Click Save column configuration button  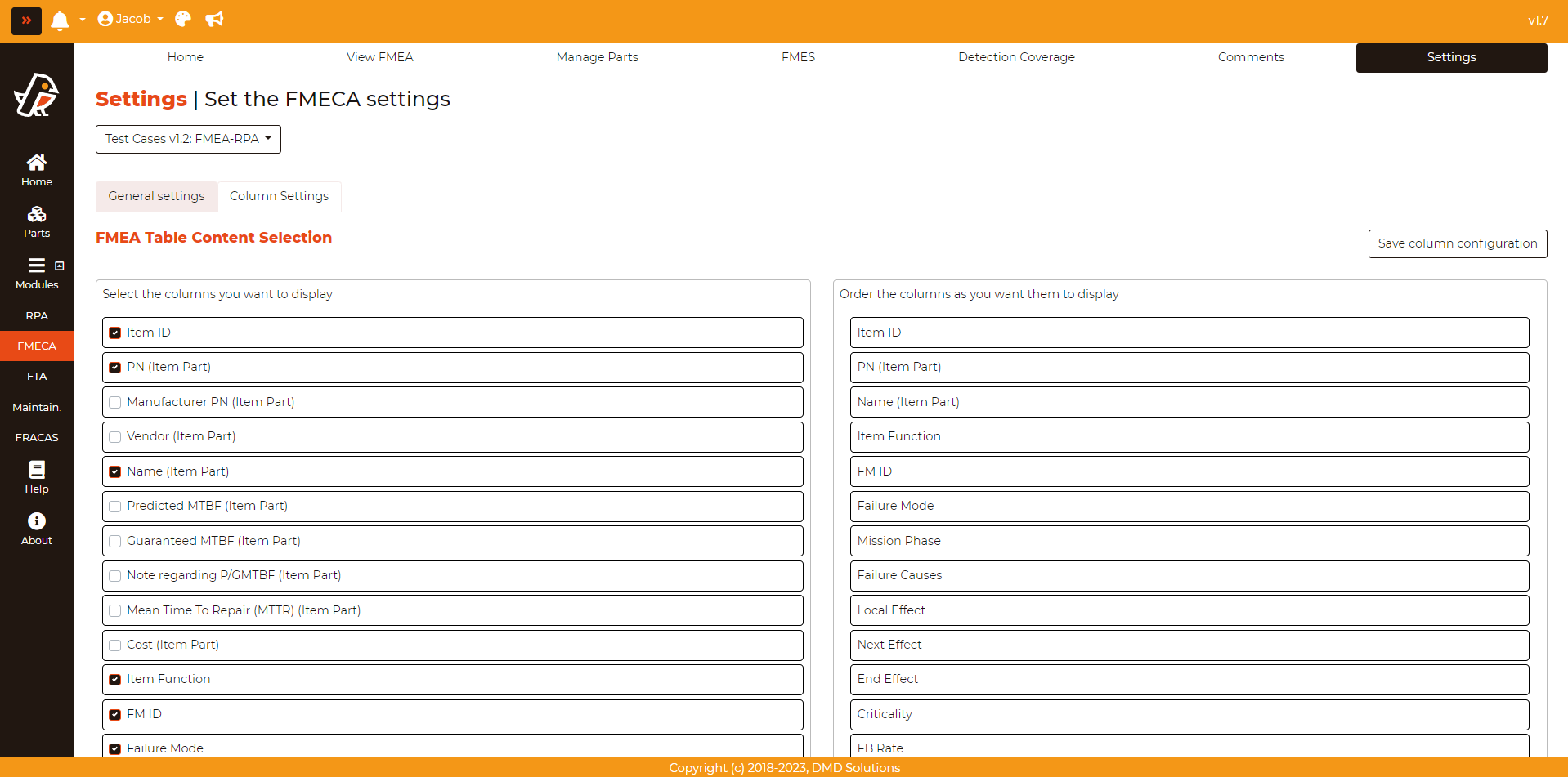1457,243
